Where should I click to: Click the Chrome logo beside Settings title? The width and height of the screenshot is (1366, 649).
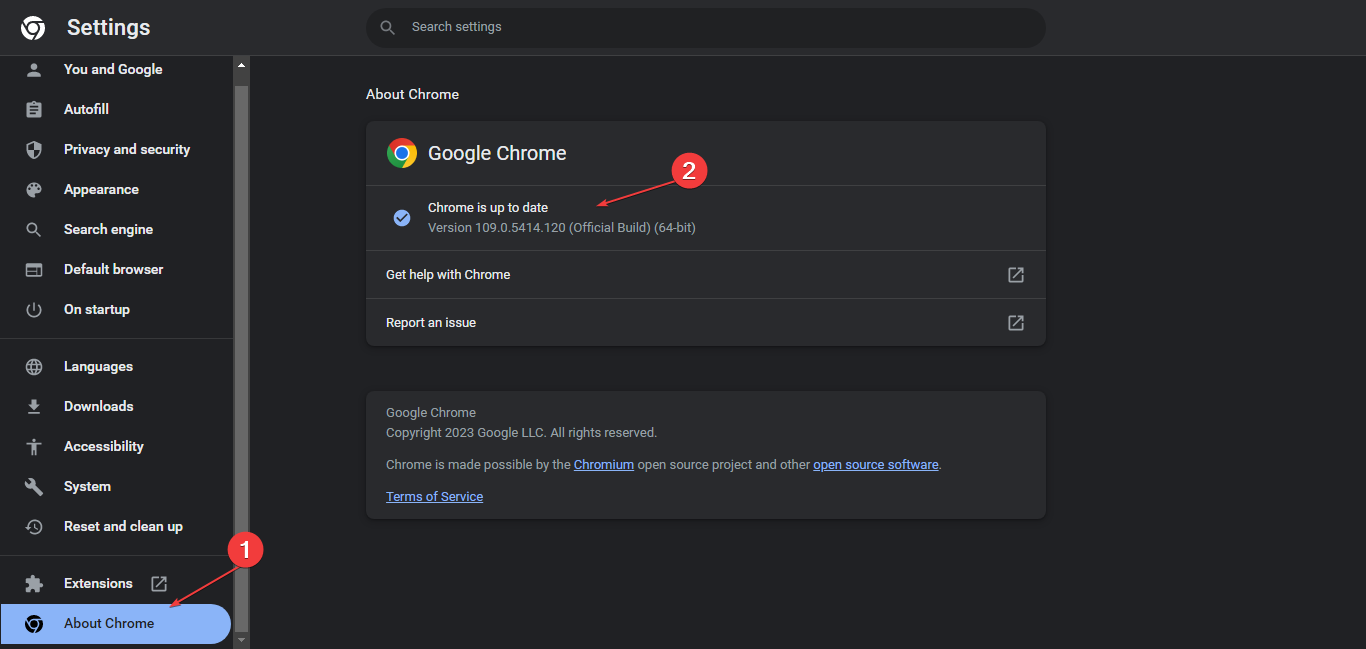coord(33,28)
